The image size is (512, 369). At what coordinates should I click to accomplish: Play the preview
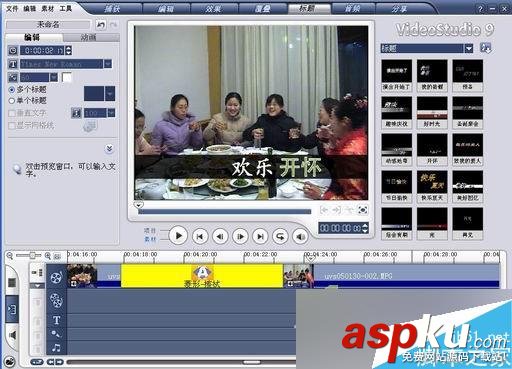click(178, 236)
